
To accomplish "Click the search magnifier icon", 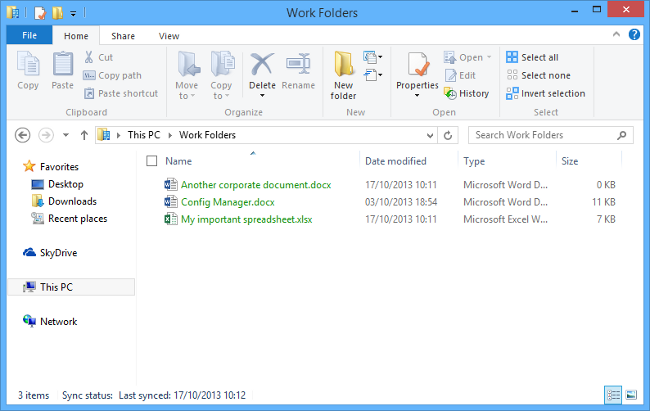I will [621, 135].
